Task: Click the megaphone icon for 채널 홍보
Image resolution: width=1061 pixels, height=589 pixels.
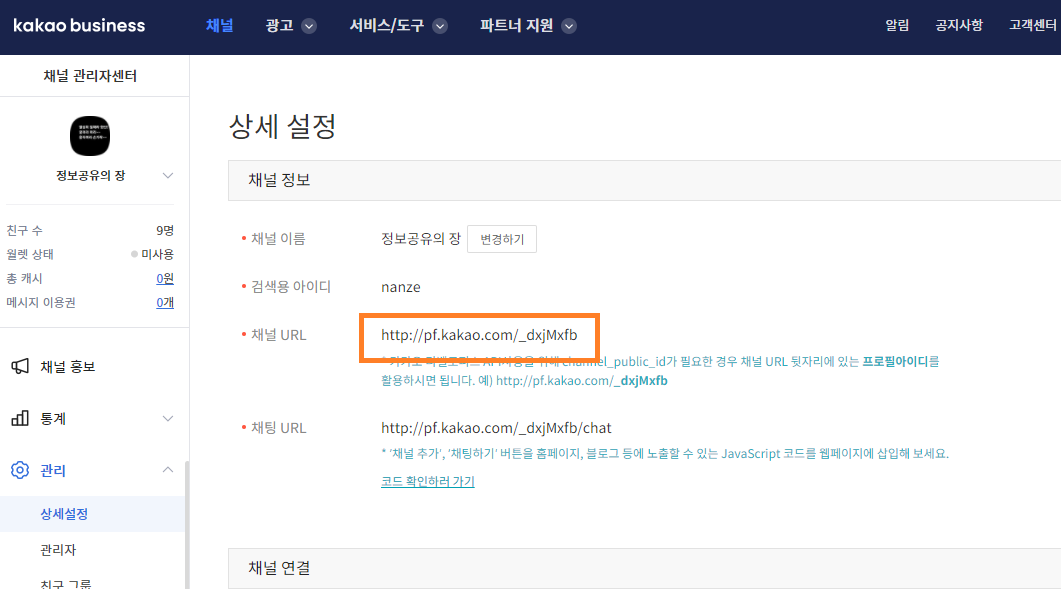Action: tap(20, 366)
